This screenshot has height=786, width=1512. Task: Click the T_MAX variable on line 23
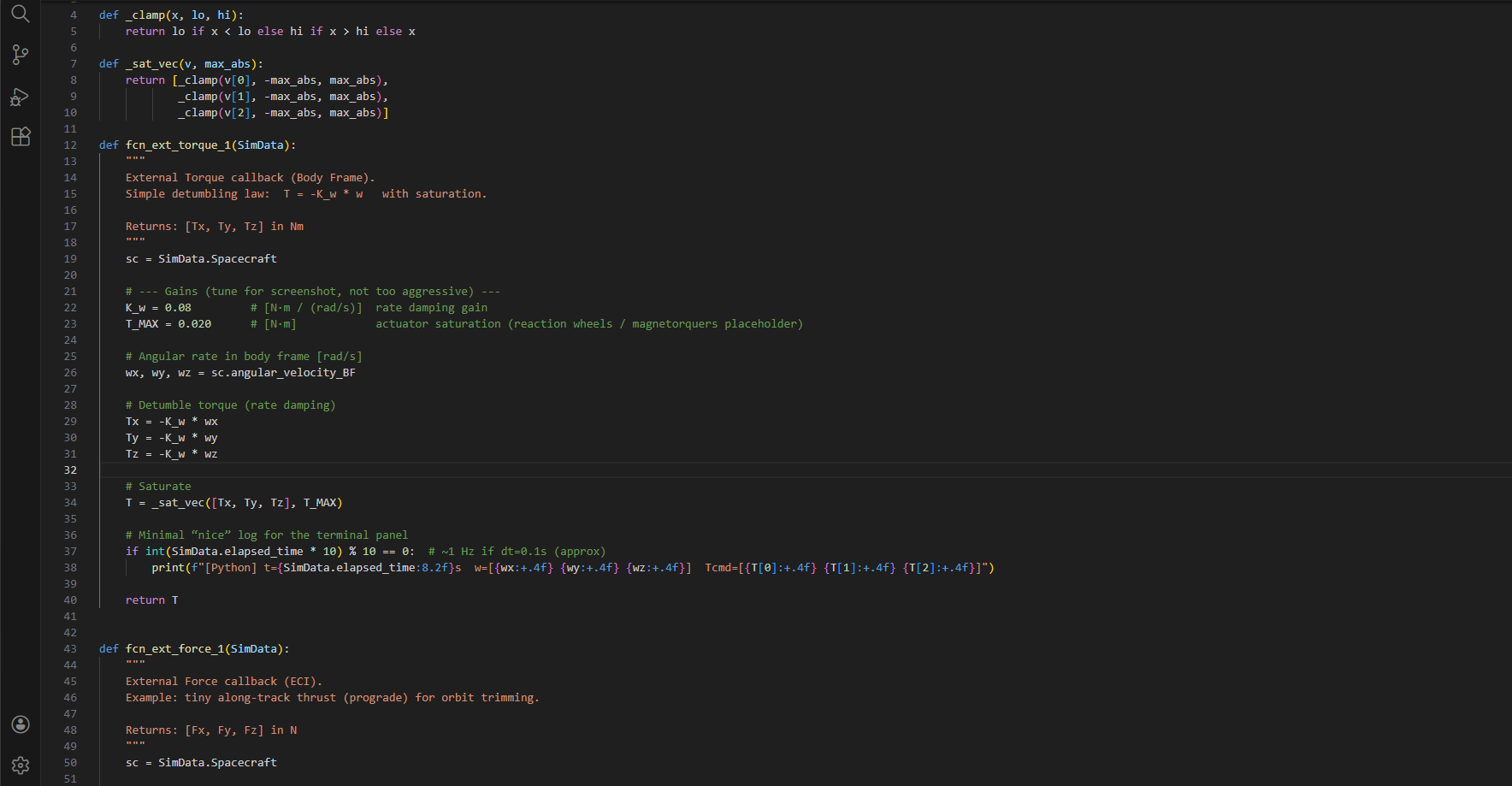(141, 323)
